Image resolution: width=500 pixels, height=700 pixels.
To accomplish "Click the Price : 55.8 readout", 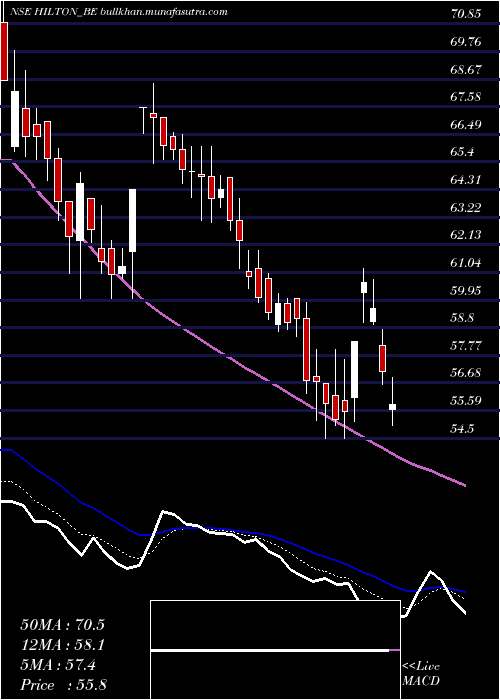I will (63, 685).
